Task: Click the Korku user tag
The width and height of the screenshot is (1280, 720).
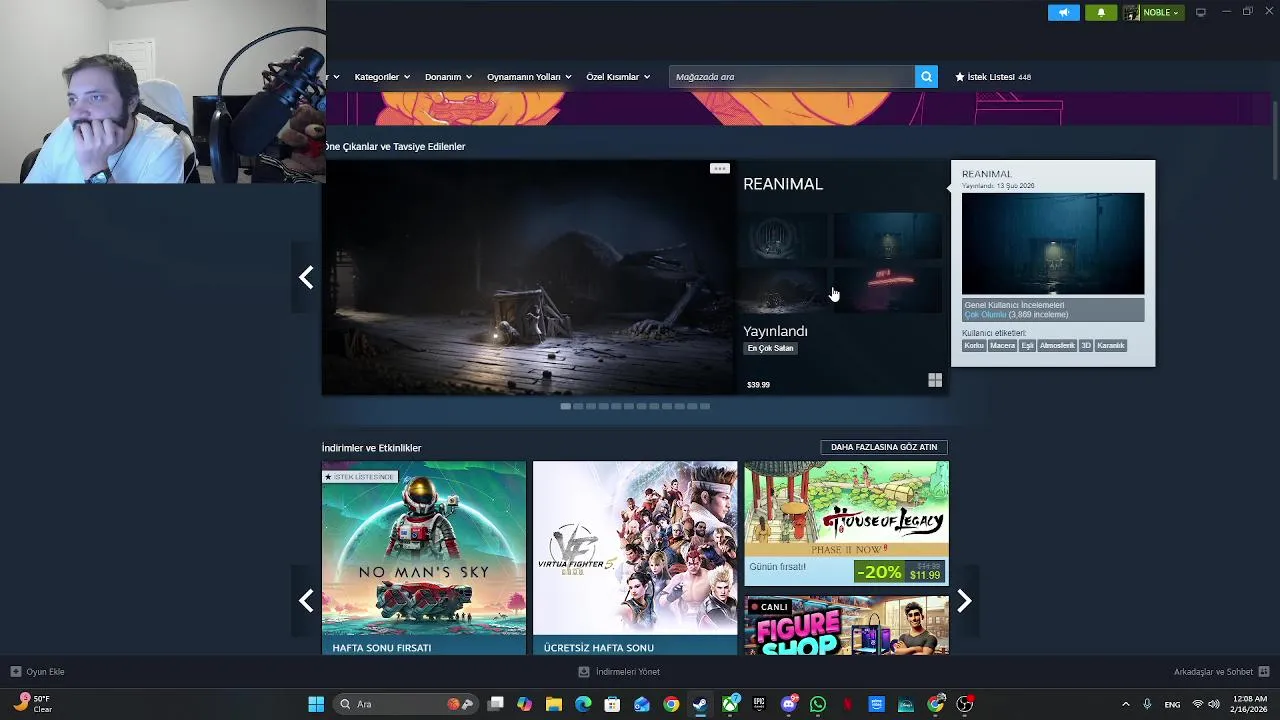Action: coord(974,346)
